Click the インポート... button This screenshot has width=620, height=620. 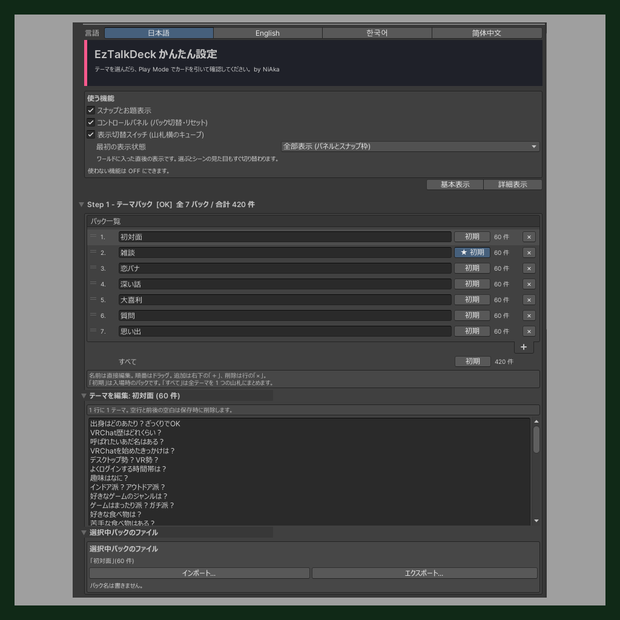(x=199, y=573)
